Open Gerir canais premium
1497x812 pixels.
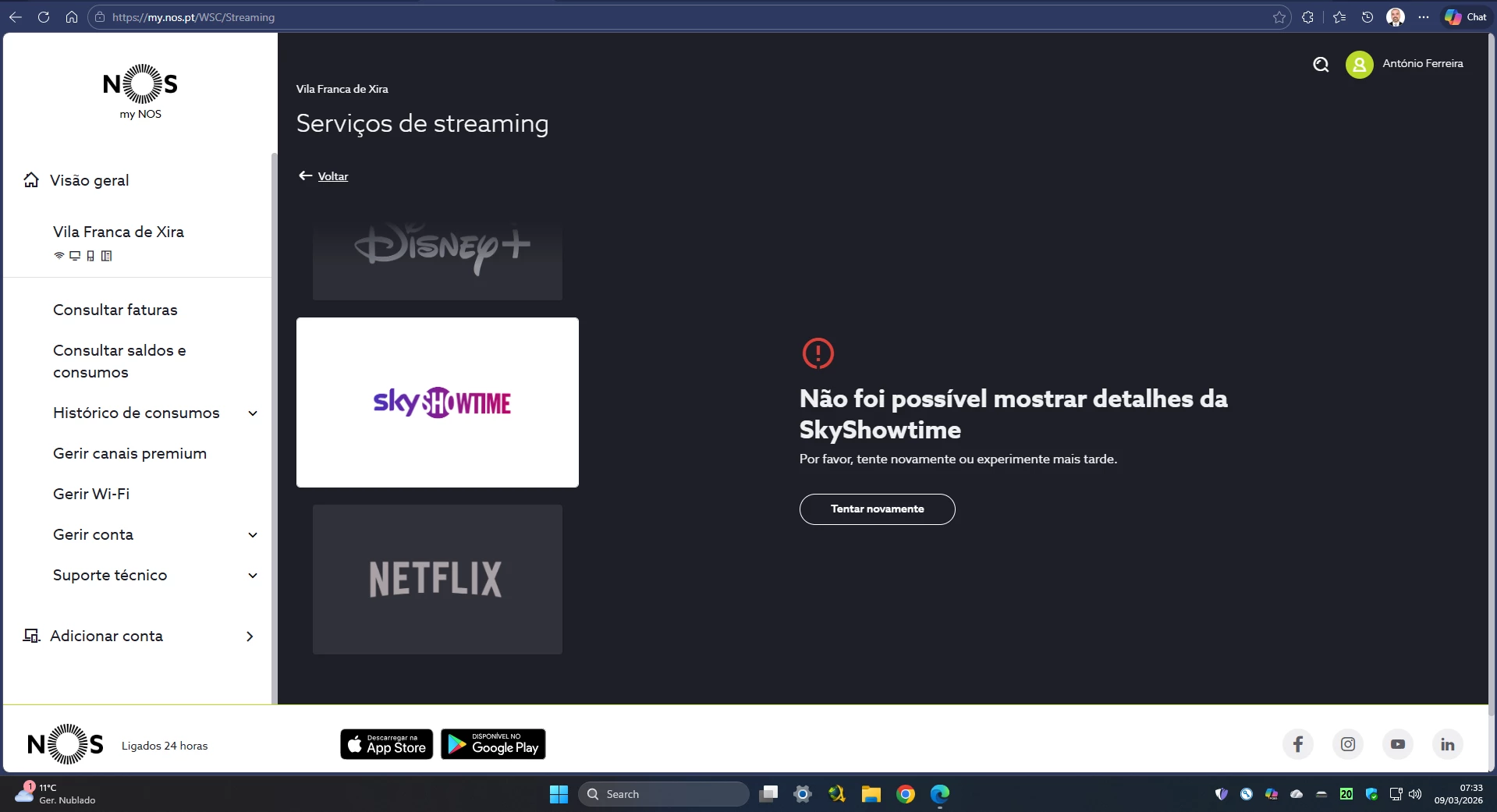click(129, 453)
